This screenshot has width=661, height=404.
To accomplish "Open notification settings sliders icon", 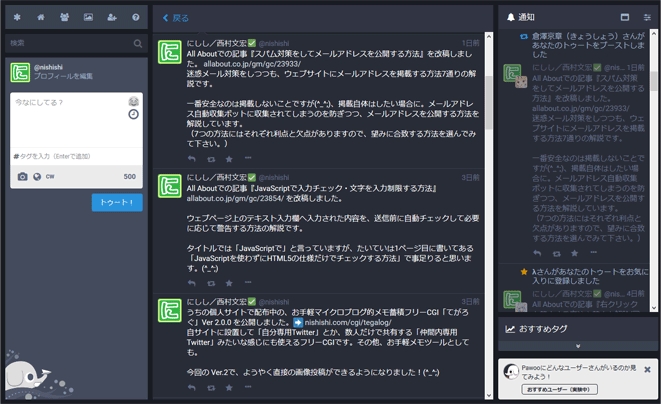I will point(647,17).
